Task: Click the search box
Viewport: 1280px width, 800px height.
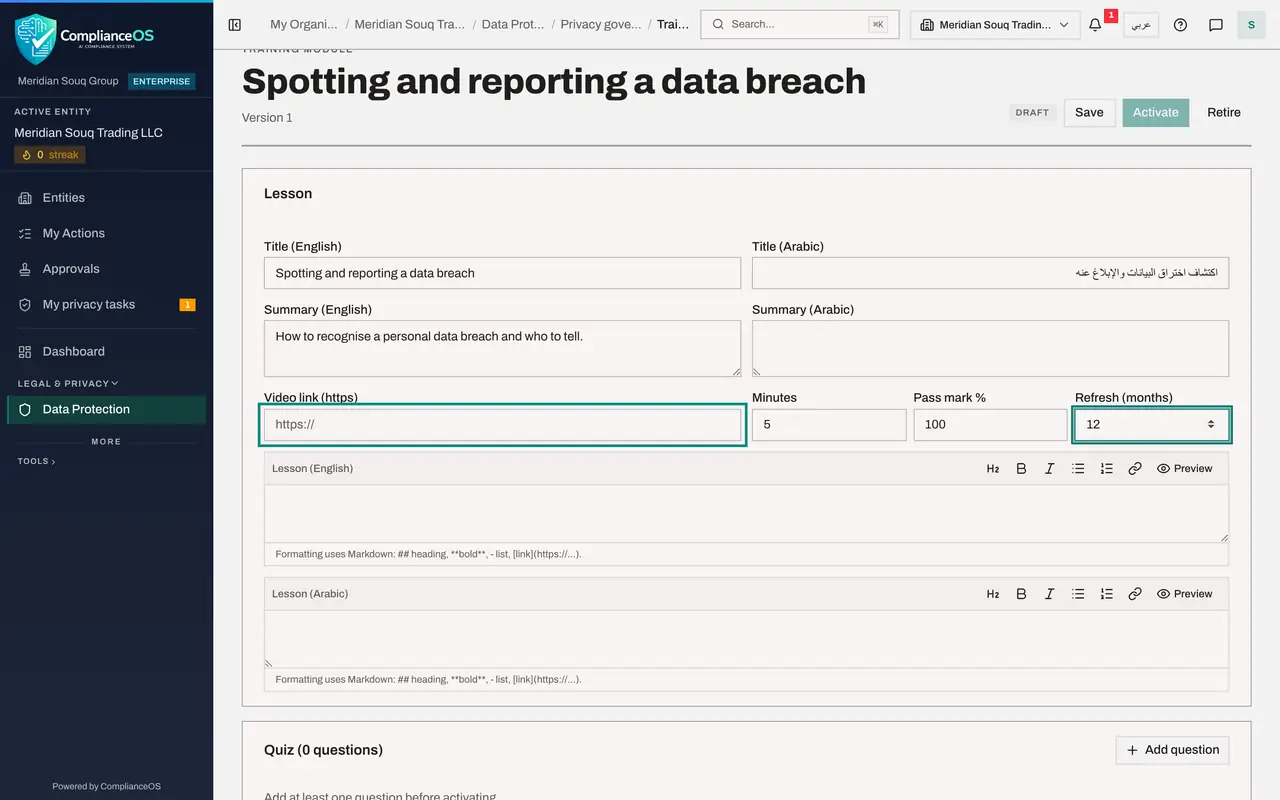Action: coord(800,25)
